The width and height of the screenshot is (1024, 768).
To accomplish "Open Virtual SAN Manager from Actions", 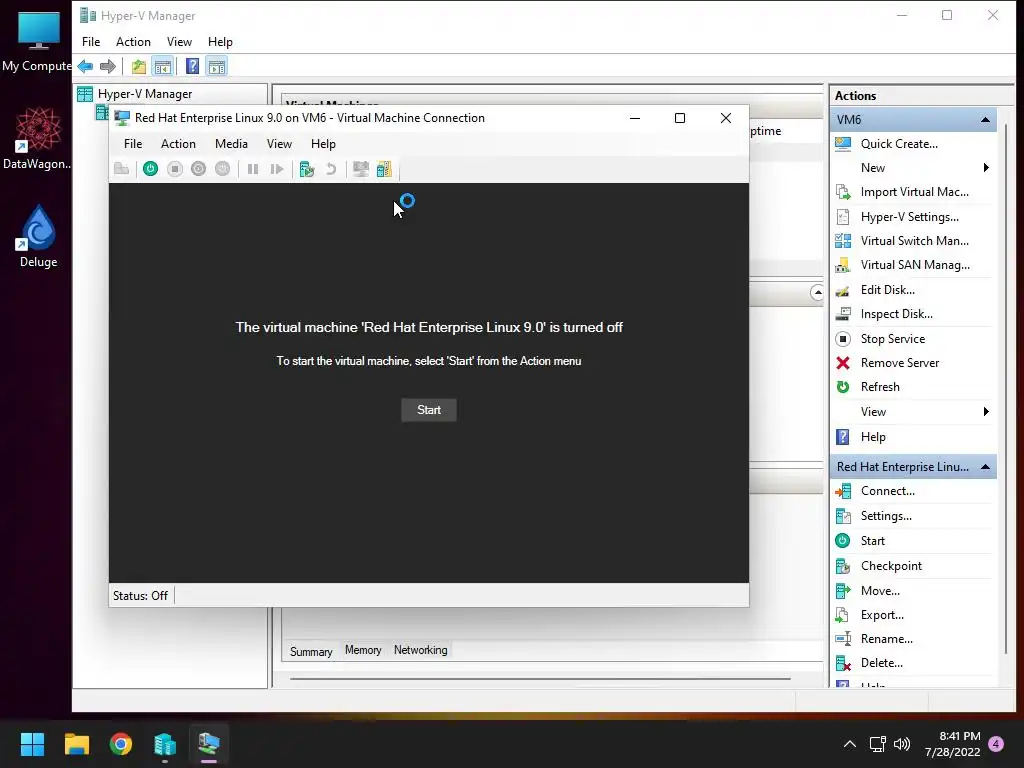I will point(914,265).
